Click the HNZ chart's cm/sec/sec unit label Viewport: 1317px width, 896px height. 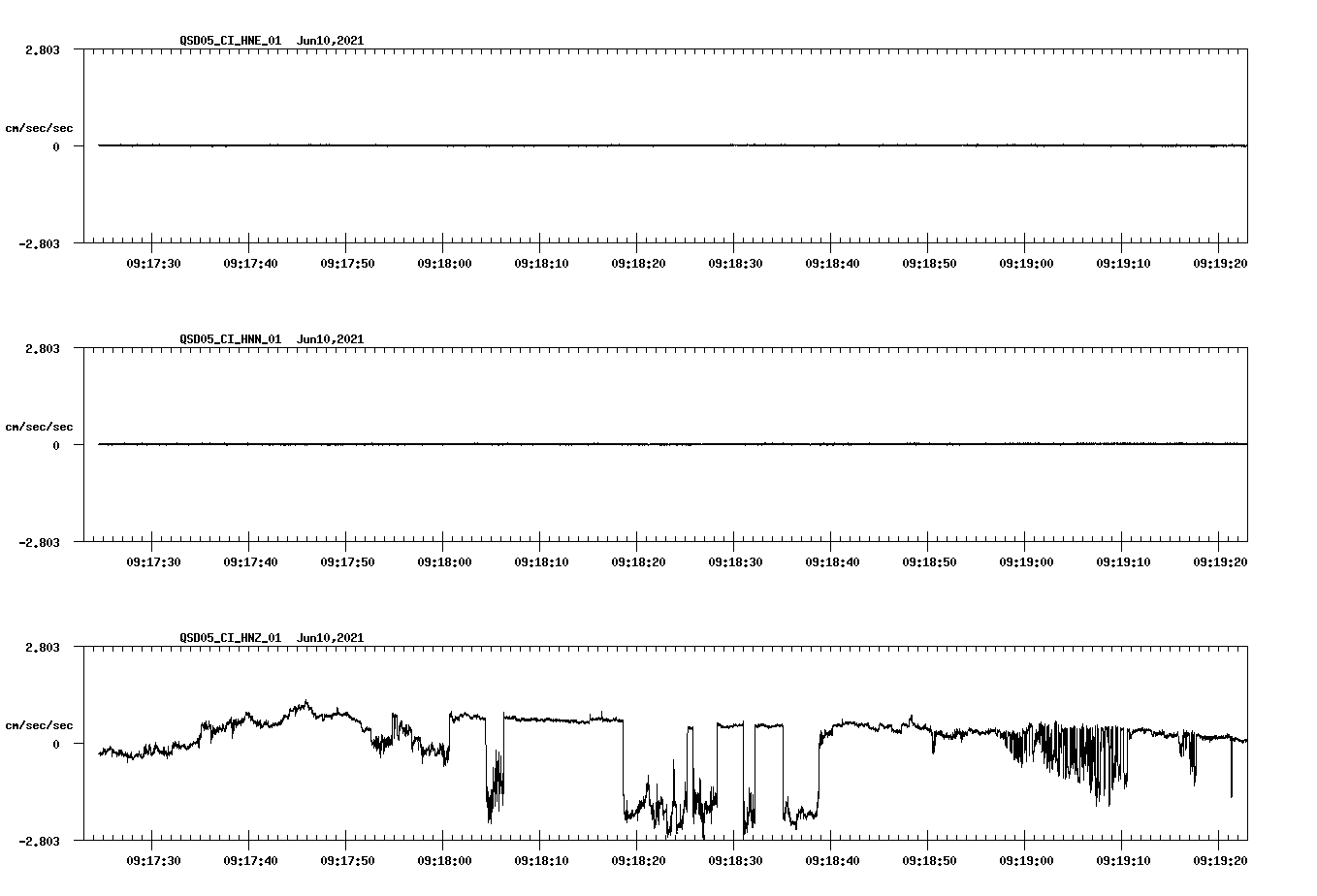[x=39, y=725]
